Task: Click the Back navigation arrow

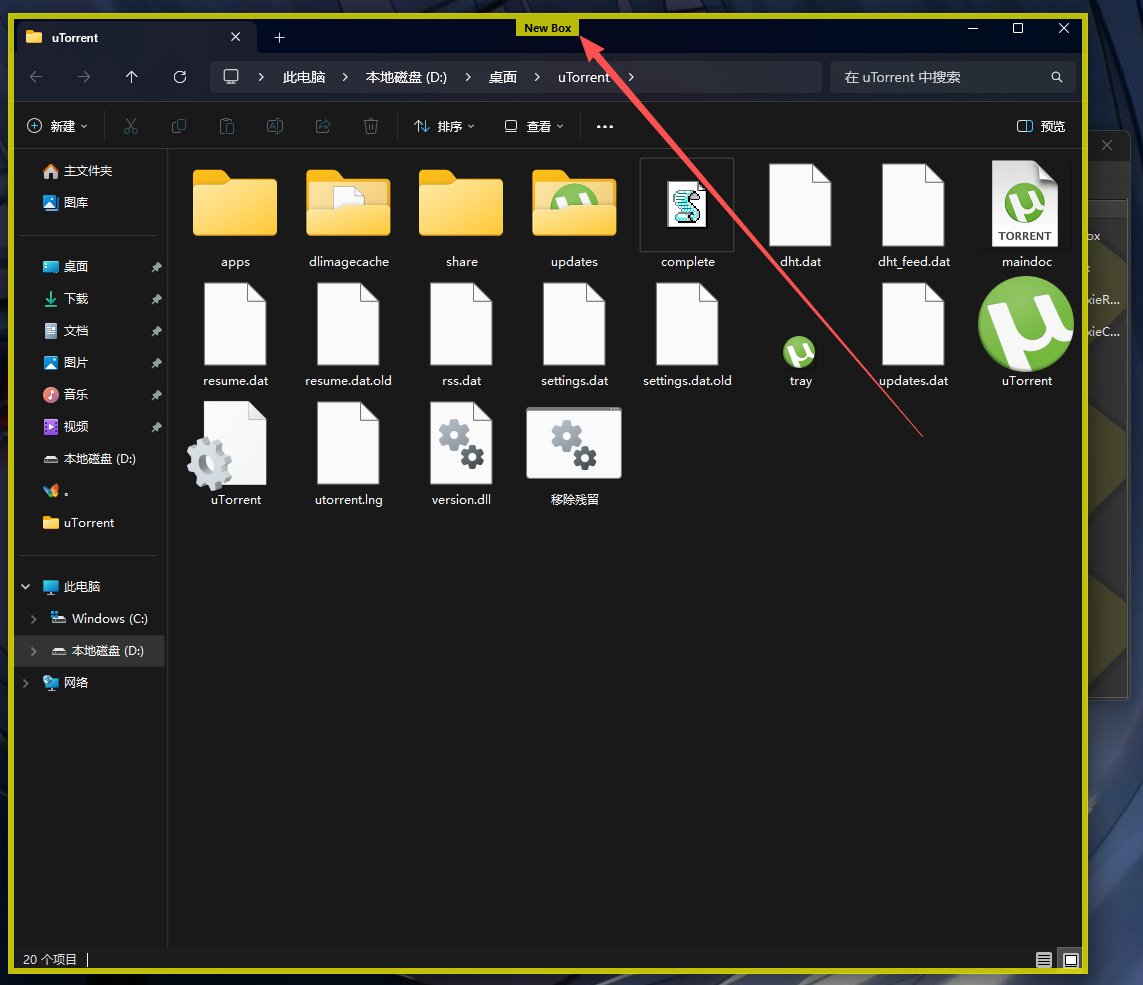Action: click(36, 77)
